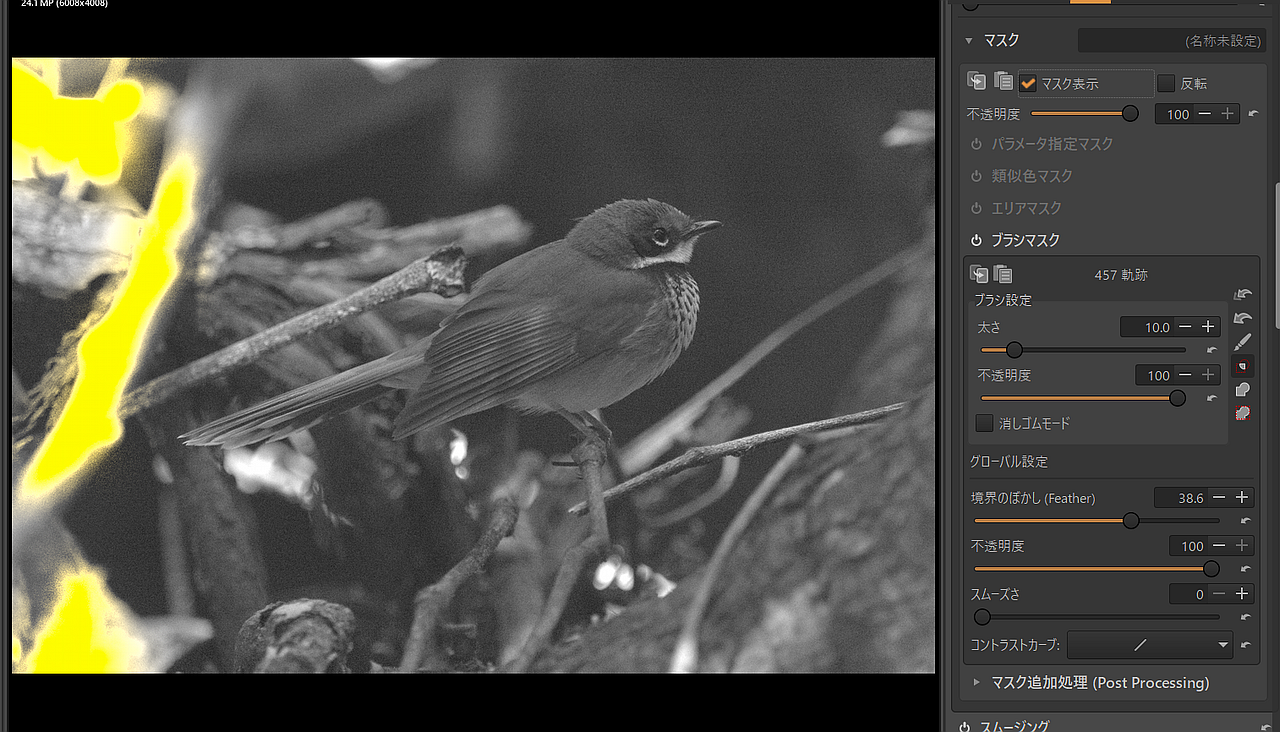Enable エリアマスク power toggle
The image size is (1280, 732).
coord(977,208)
